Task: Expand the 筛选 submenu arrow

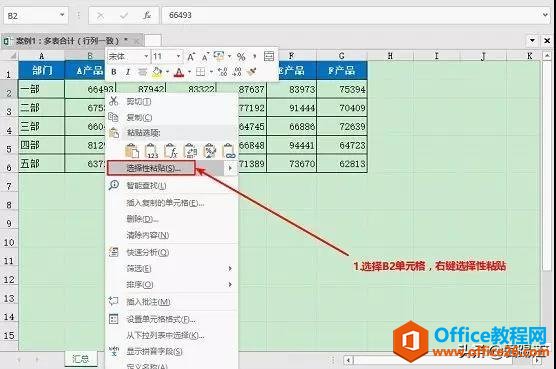Action: [230, 269]
